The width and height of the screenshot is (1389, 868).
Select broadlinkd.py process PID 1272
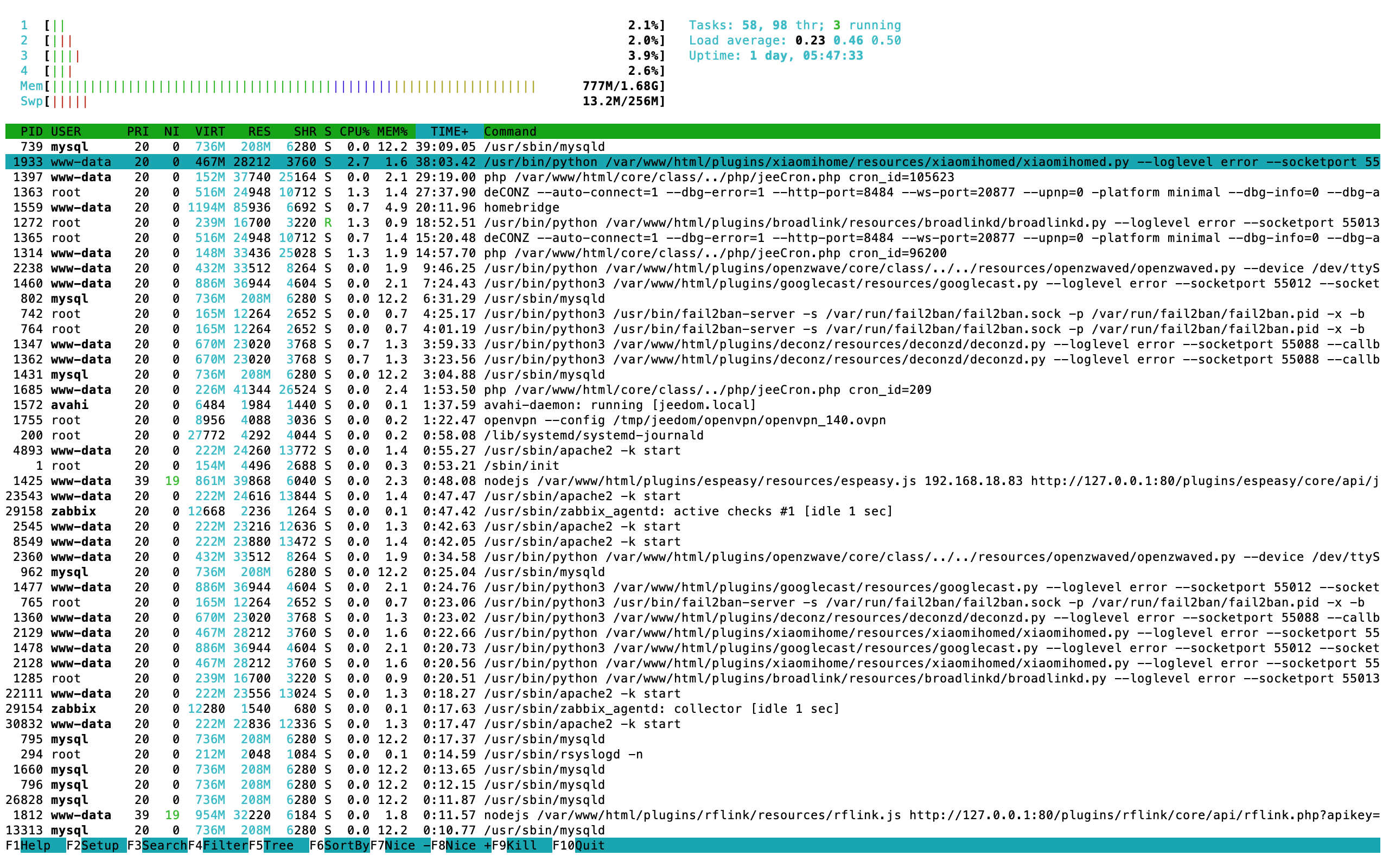tap(693, 223)
